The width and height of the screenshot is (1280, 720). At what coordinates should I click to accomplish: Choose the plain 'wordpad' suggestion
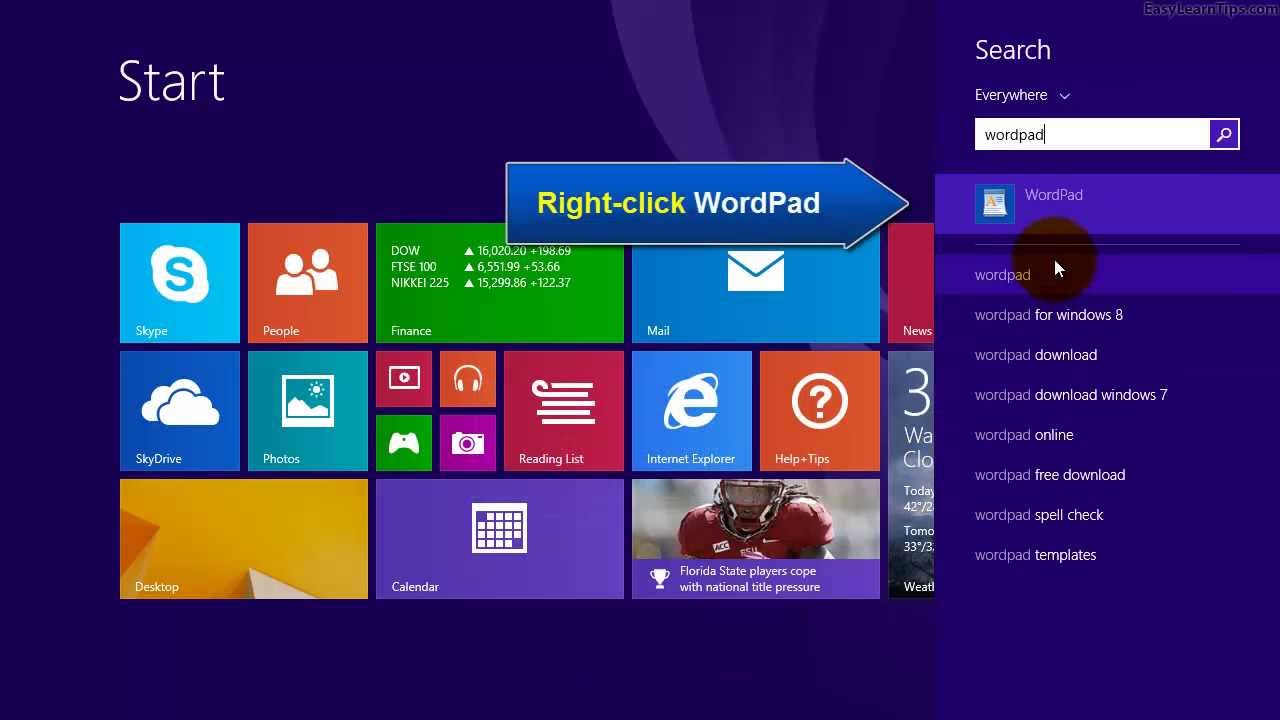tap(1107, 275)
